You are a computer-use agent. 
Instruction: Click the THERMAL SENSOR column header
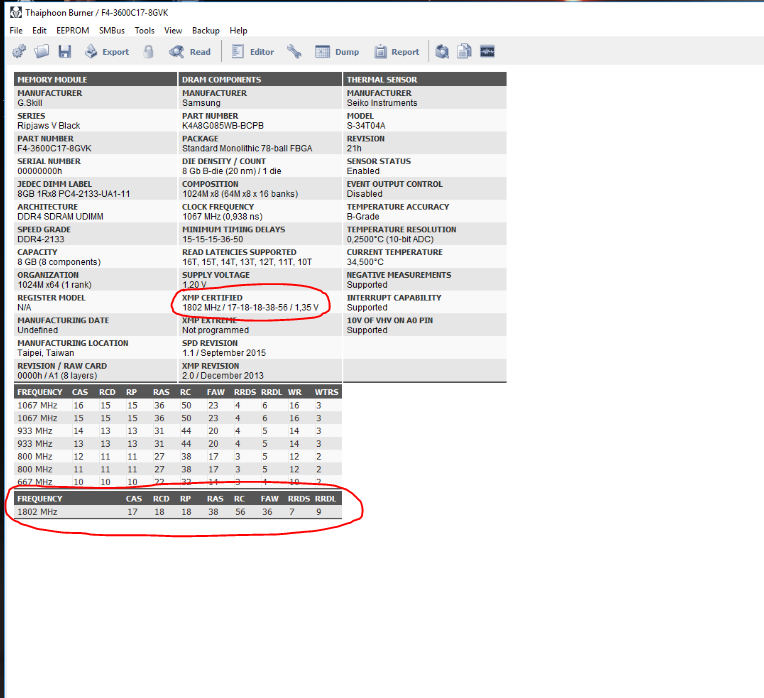pyautogui.click(x=425, y=79)
